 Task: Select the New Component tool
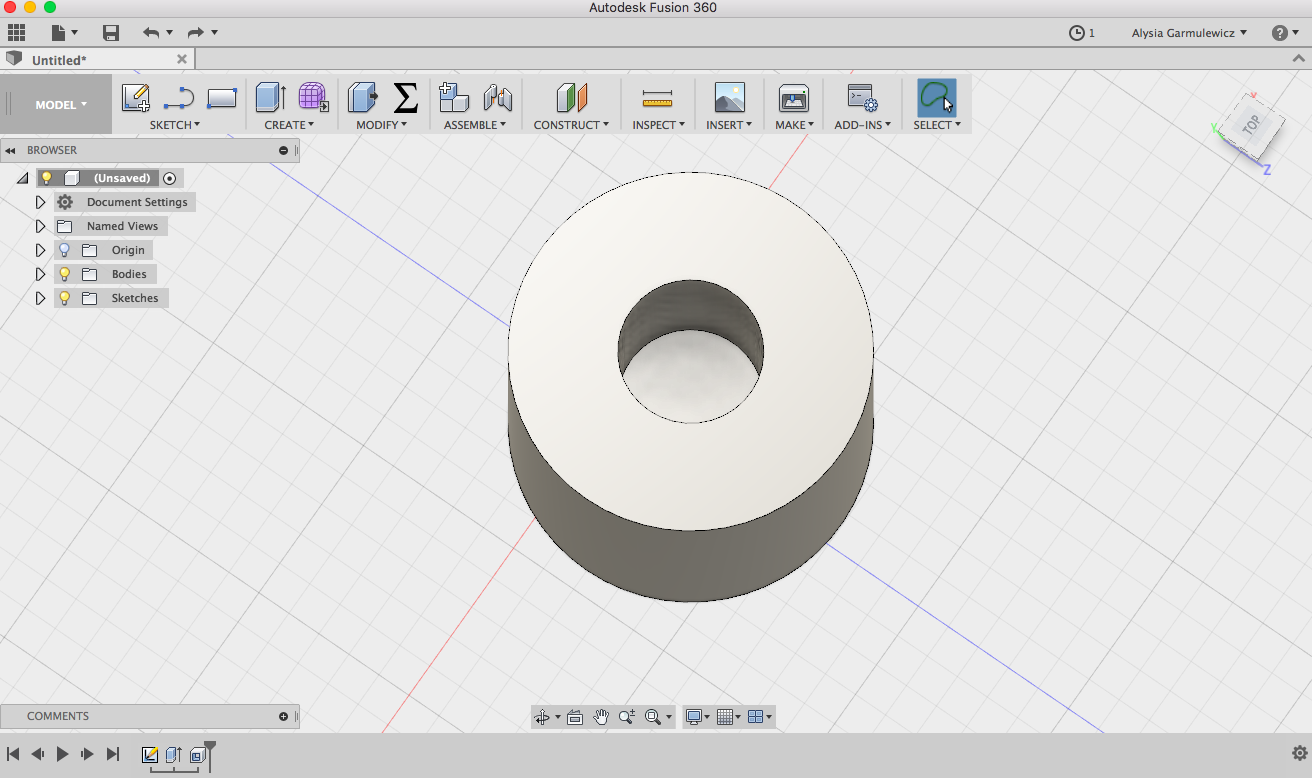(x=454, y=97)
